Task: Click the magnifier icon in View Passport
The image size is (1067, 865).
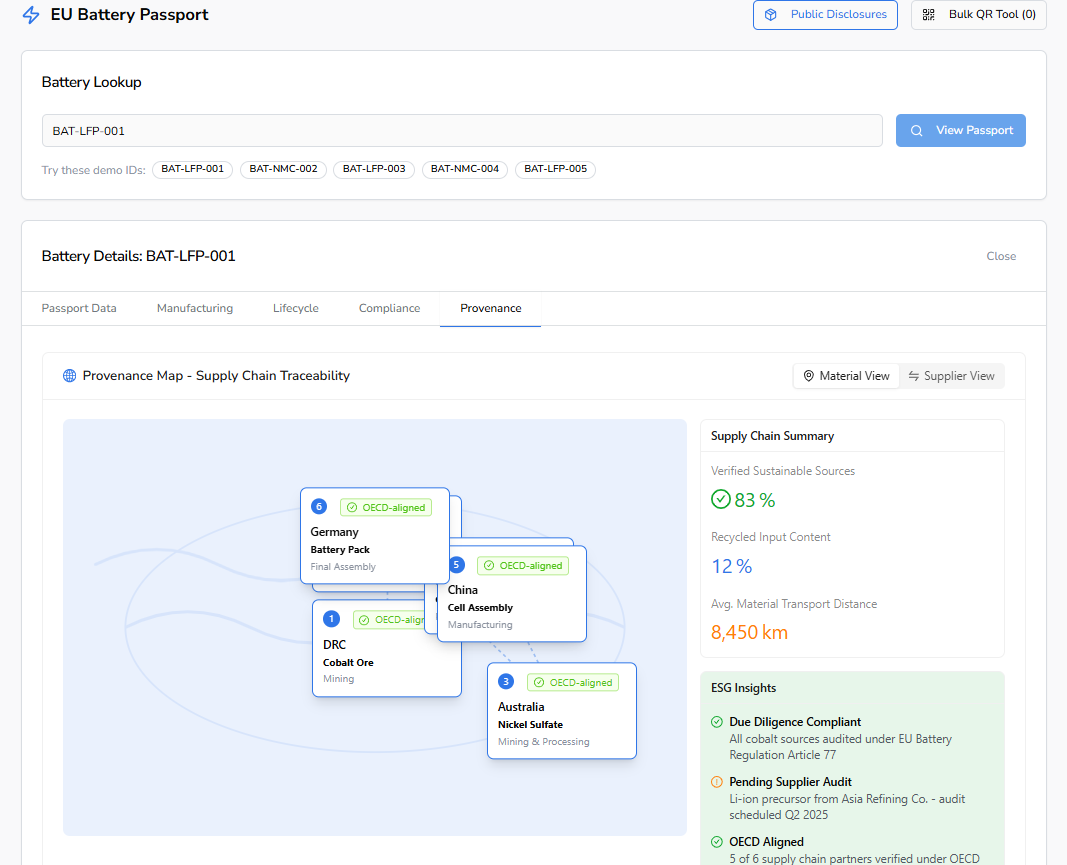Action: click(x=917, y=131)
